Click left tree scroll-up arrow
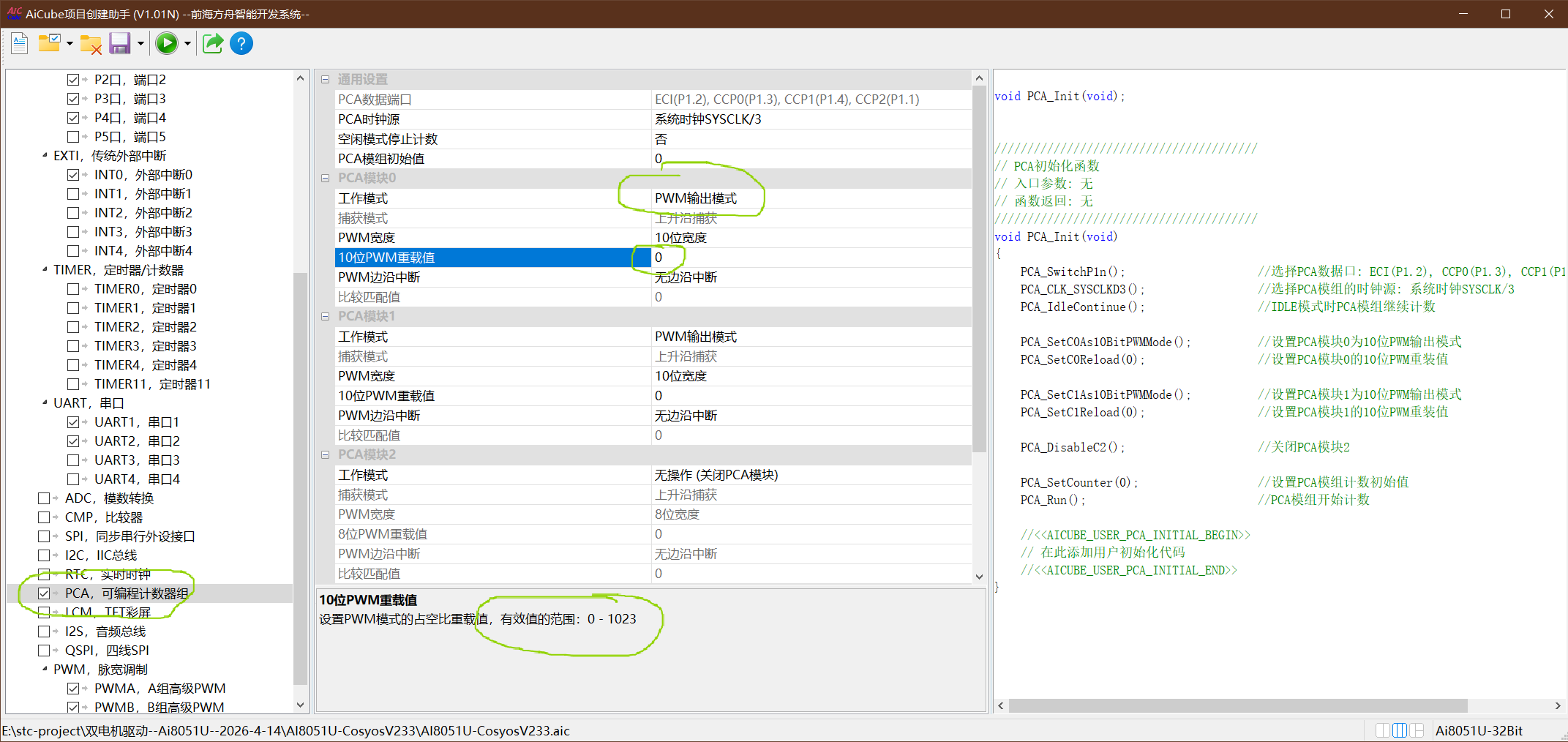Viewport: 1568px width, 742px height. (300, 78)
